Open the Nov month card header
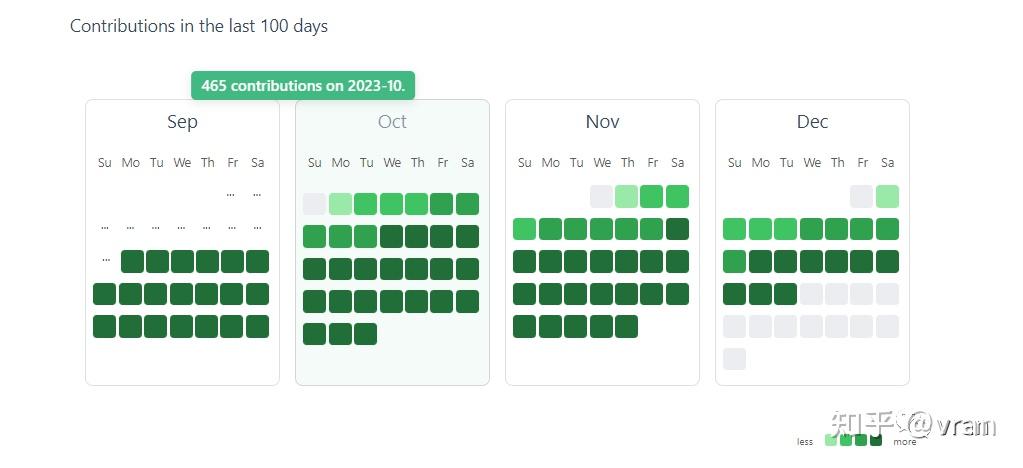Screen dimensions: 1023x468 tap(602, 122)
